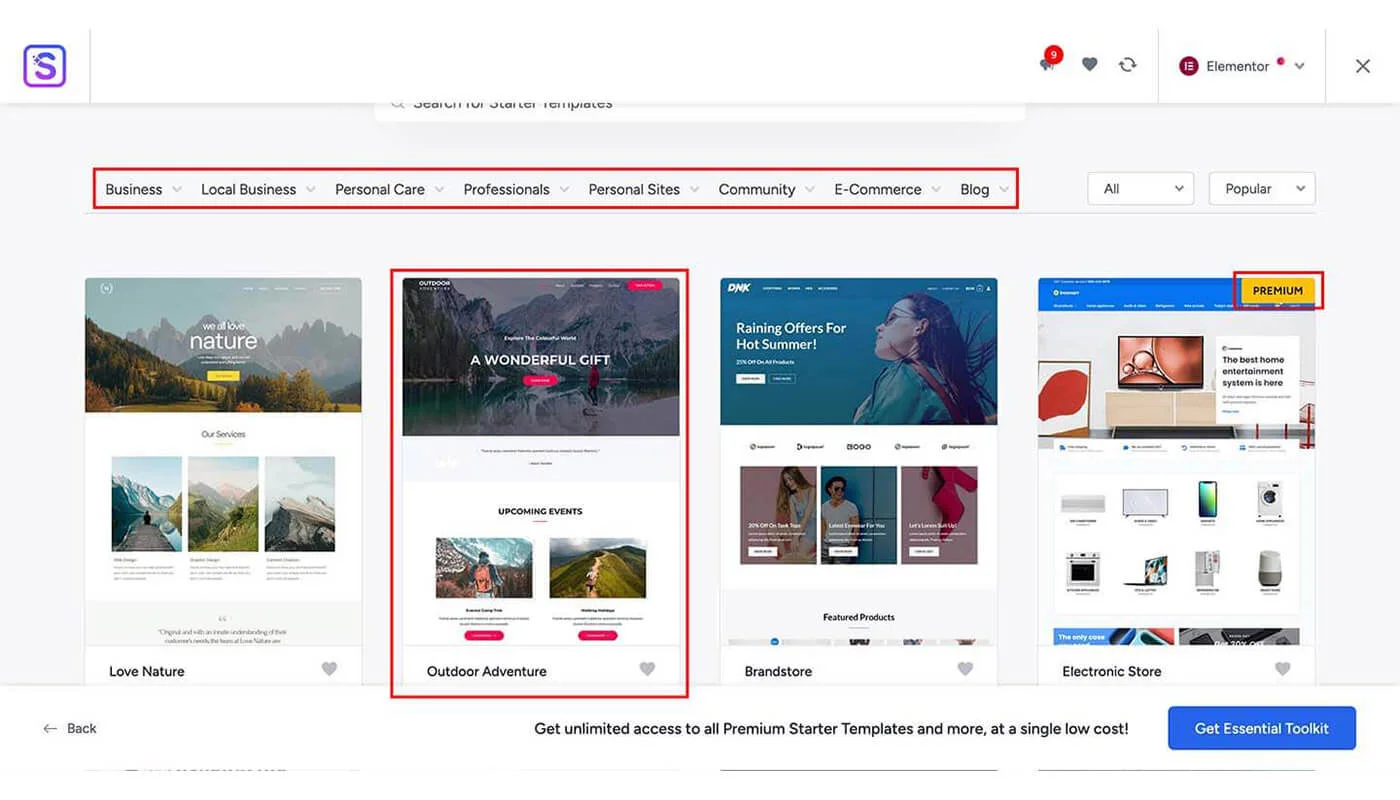Open the announcements megaphone icon with badge
This screenshot has height=800, width=1400.
click(1047, 64)
